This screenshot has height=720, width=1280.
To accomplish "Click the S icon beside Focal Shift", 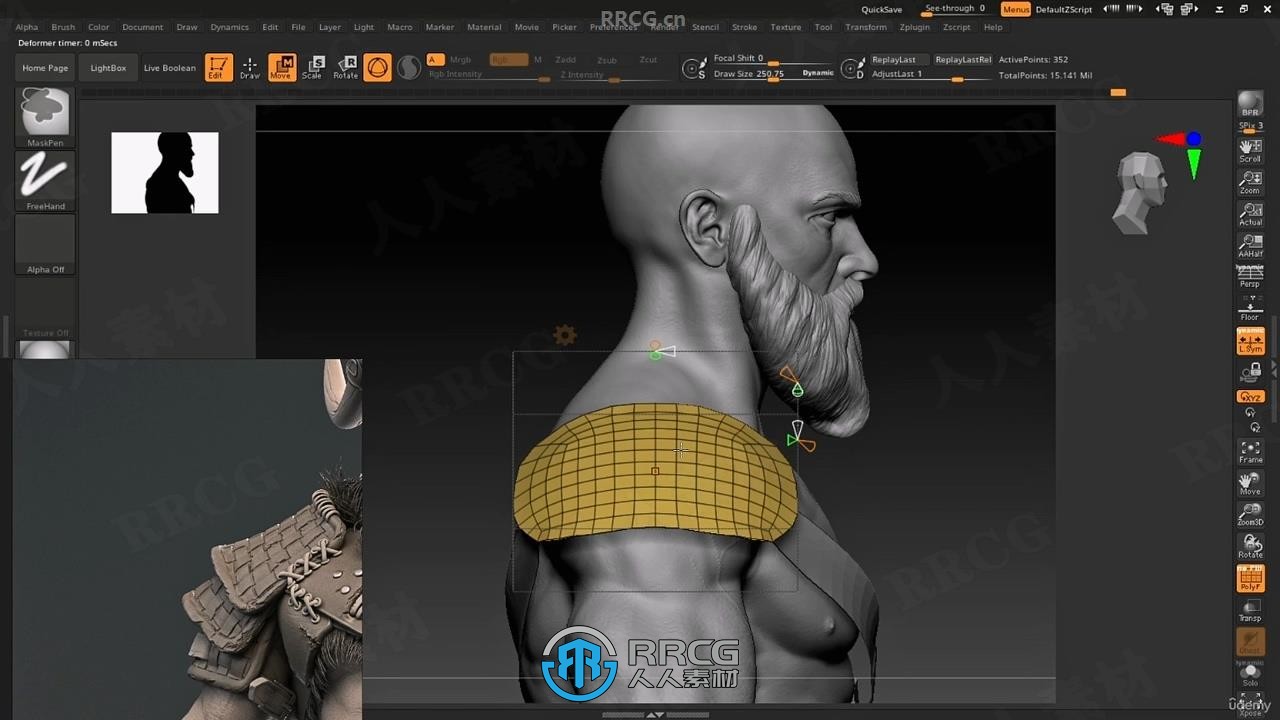I will [693, 68].
